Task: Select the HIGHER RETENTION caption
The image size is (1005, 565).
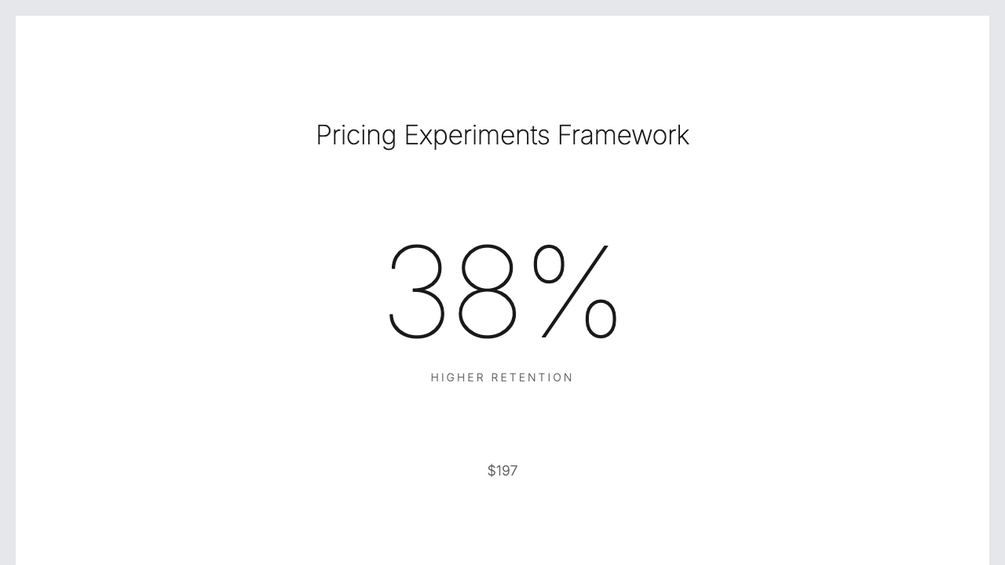Action: point(502,378)
